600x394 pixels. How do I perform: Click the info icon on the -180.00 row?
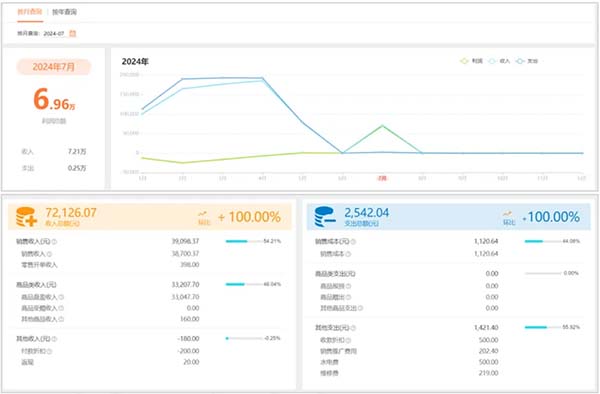coord(54,339)
